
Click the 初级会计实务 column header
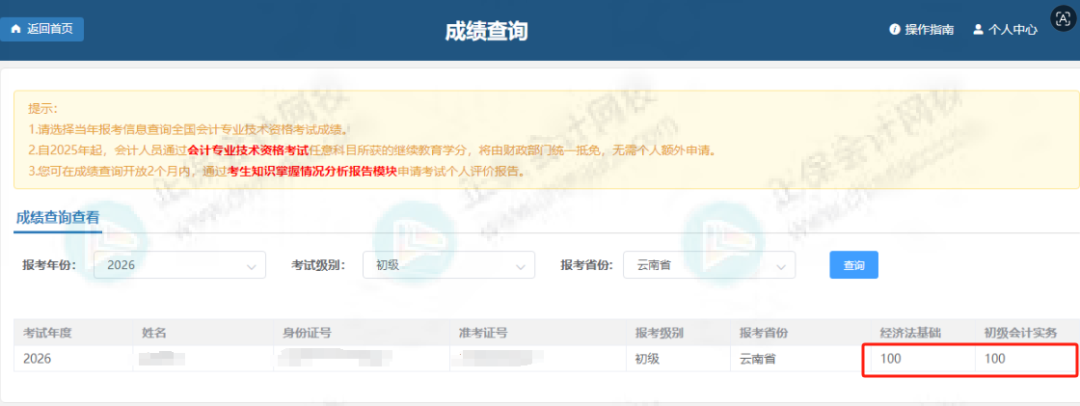pos(1021,333)
